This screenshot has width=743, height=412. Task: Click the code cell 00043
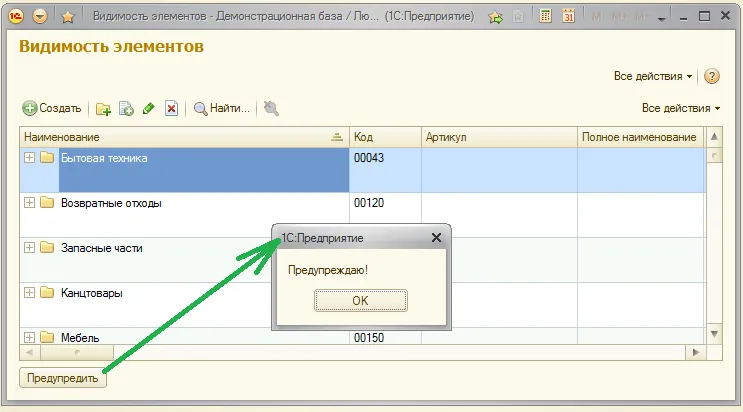pyautogui.click(x=385, y=170)
